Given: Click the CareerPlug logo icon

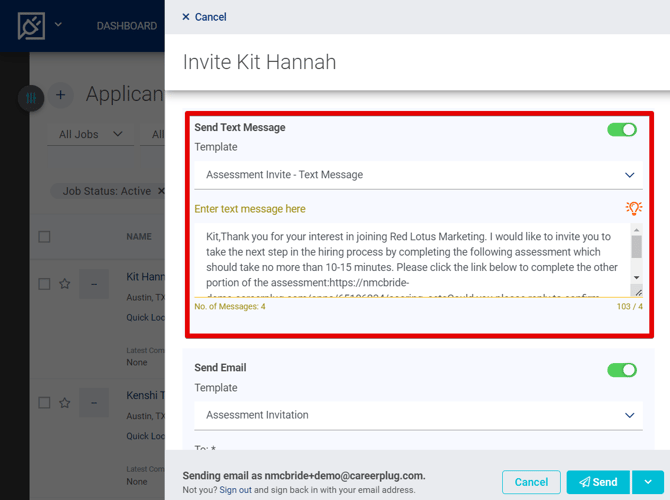Looking at the screenshot, I should point(32,26).
